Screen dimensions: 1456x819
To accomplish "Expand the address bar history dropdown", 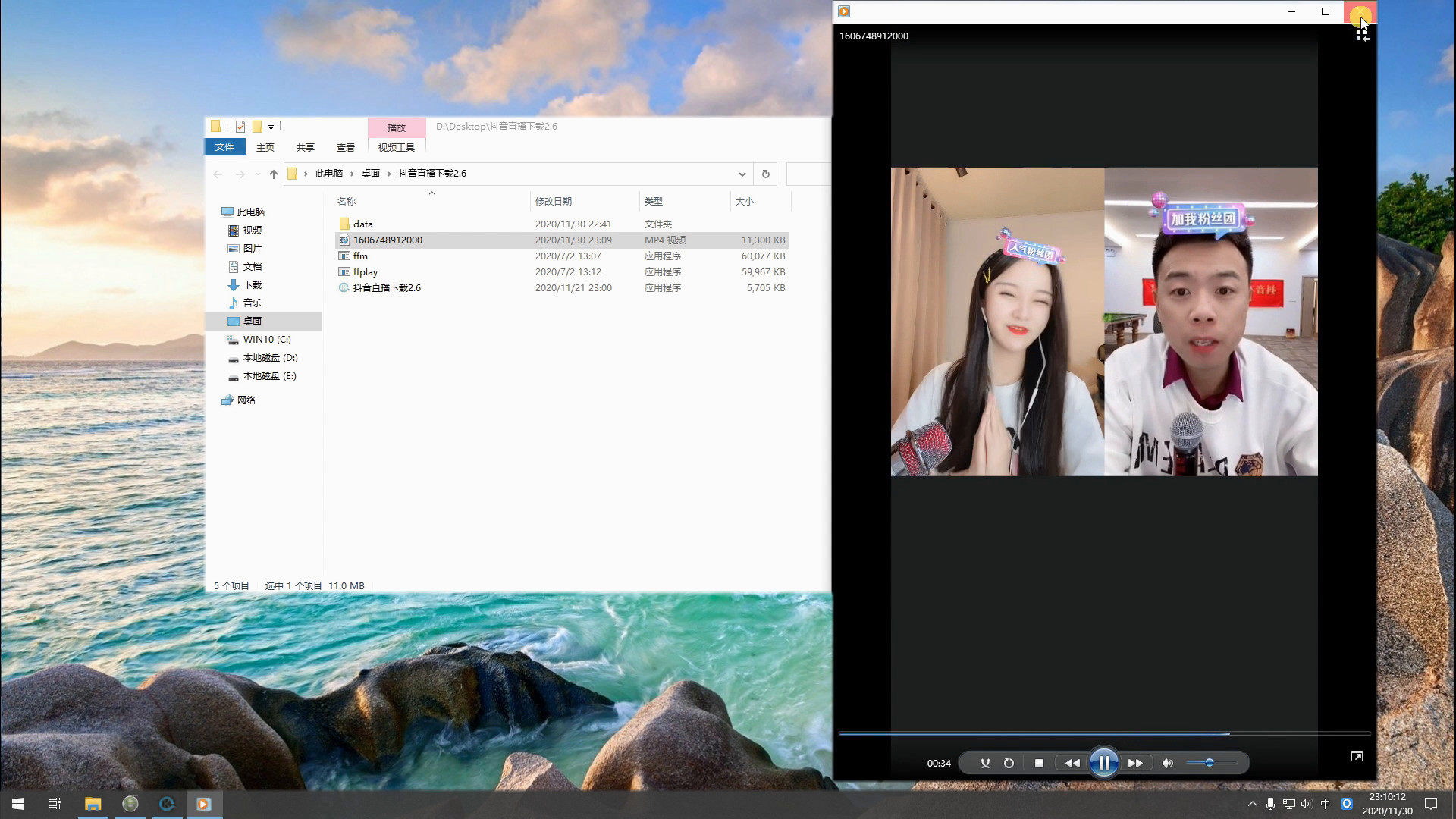I will pos(742,174).
